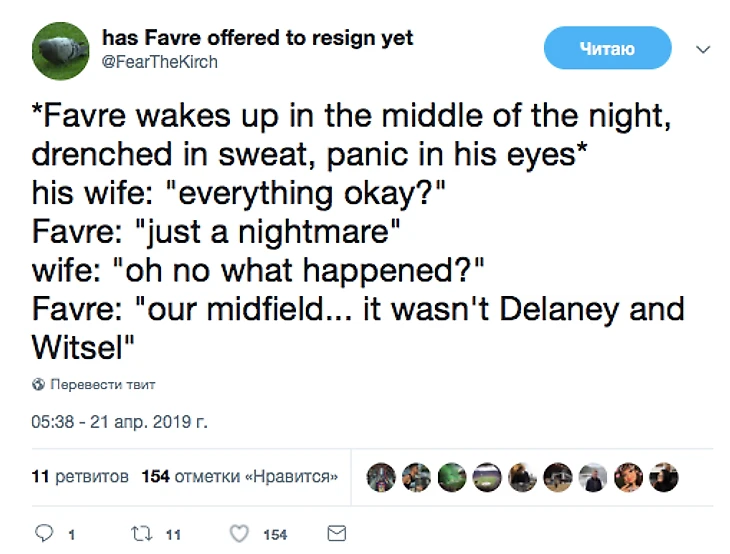Click the @FearTheKirch handle
The height and width of the screenshot is (554, 730).
click(160, 62)
